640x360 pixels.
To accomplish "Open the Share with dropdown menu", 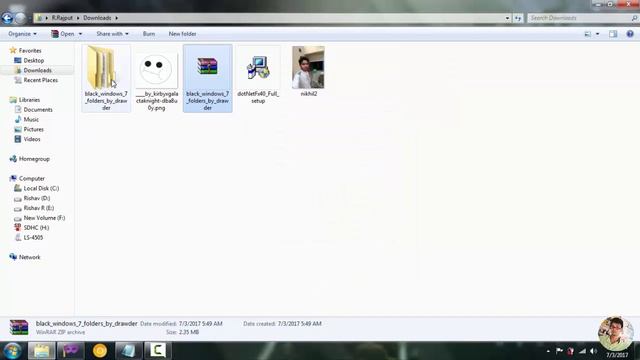I will pos(112,34).
